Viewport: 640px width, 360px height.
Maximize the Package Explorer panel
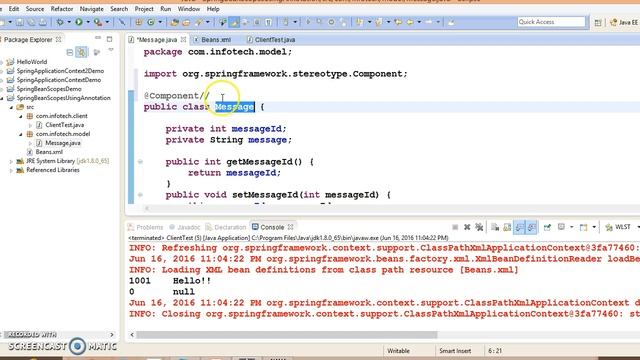point(109,39)
